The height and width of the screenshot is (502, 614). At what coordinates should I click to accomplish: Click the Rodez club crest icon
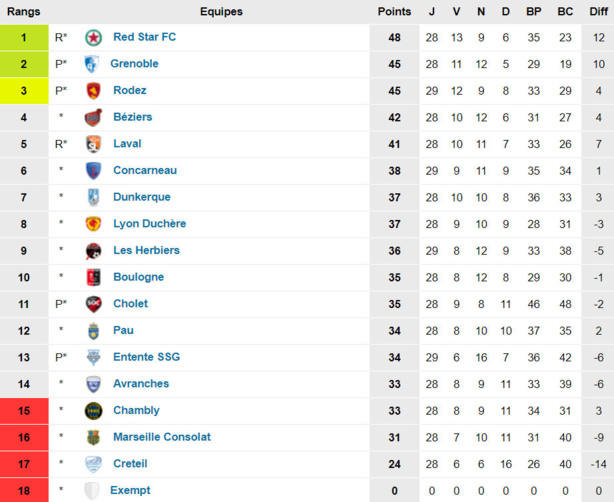pyautogui.click(x=93, y=91)
